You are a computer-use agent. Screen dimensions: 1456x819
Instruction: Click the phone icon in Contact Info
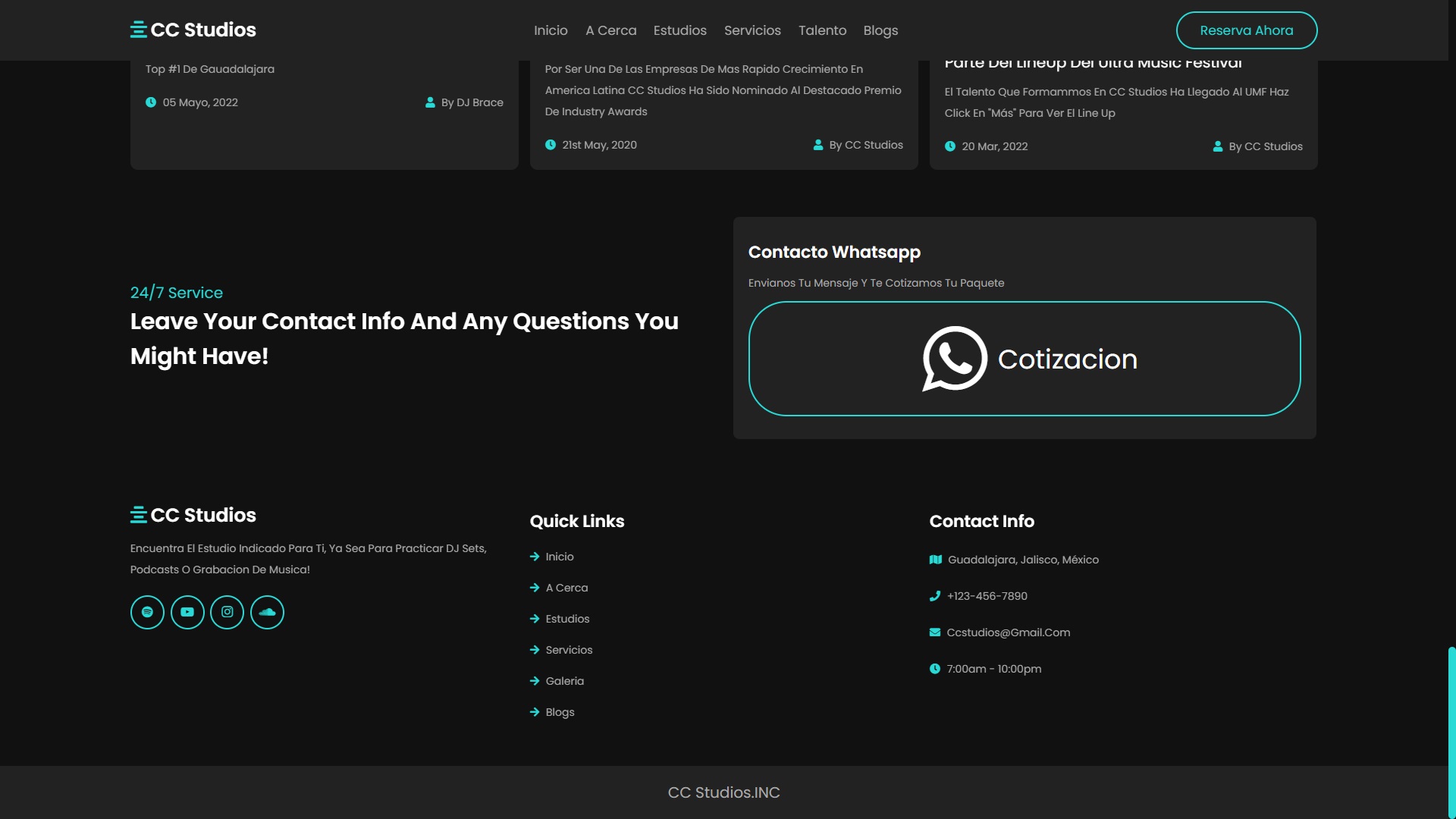(935, 596)
